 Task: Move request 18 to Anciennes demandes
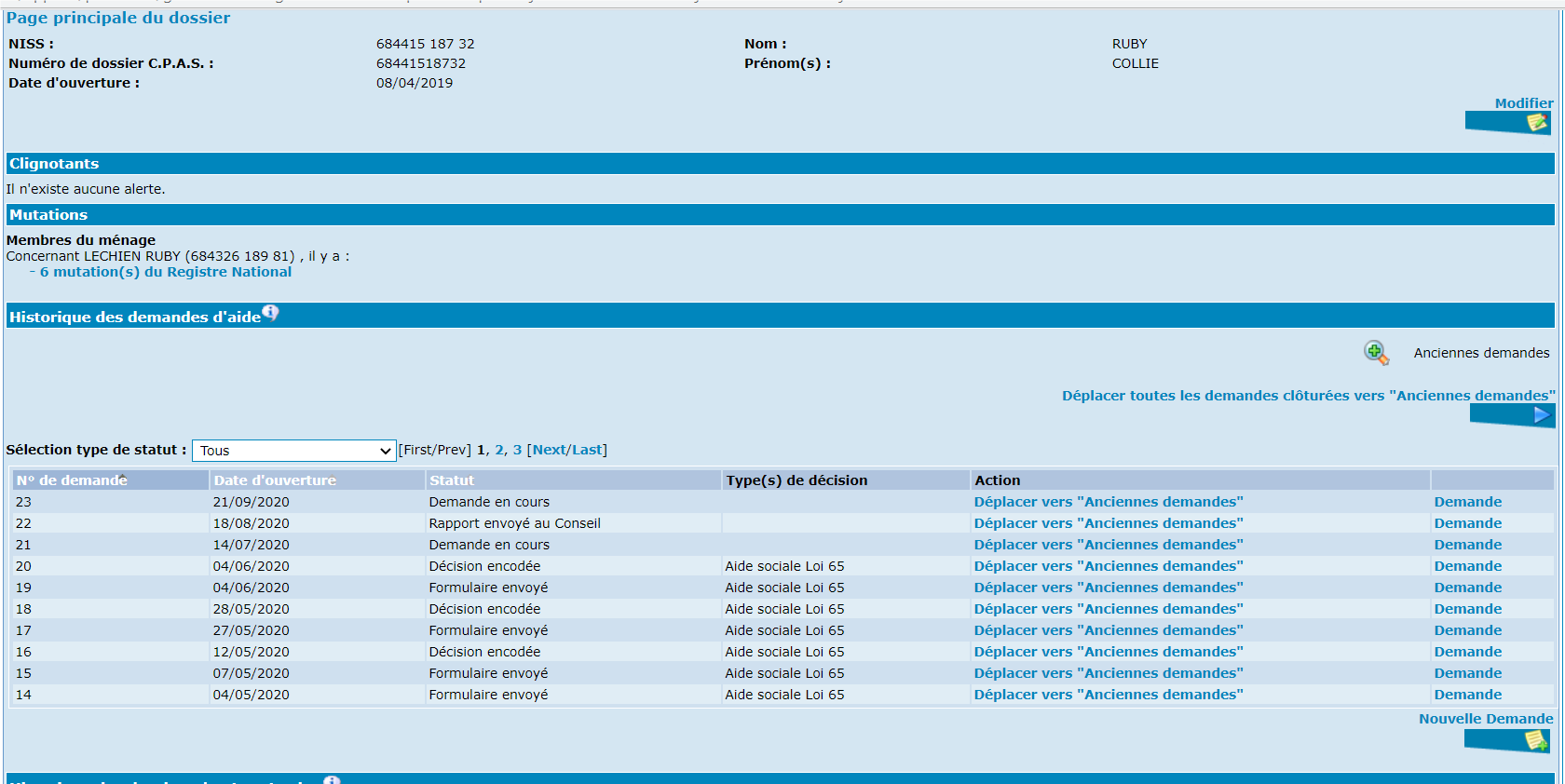1109,609
